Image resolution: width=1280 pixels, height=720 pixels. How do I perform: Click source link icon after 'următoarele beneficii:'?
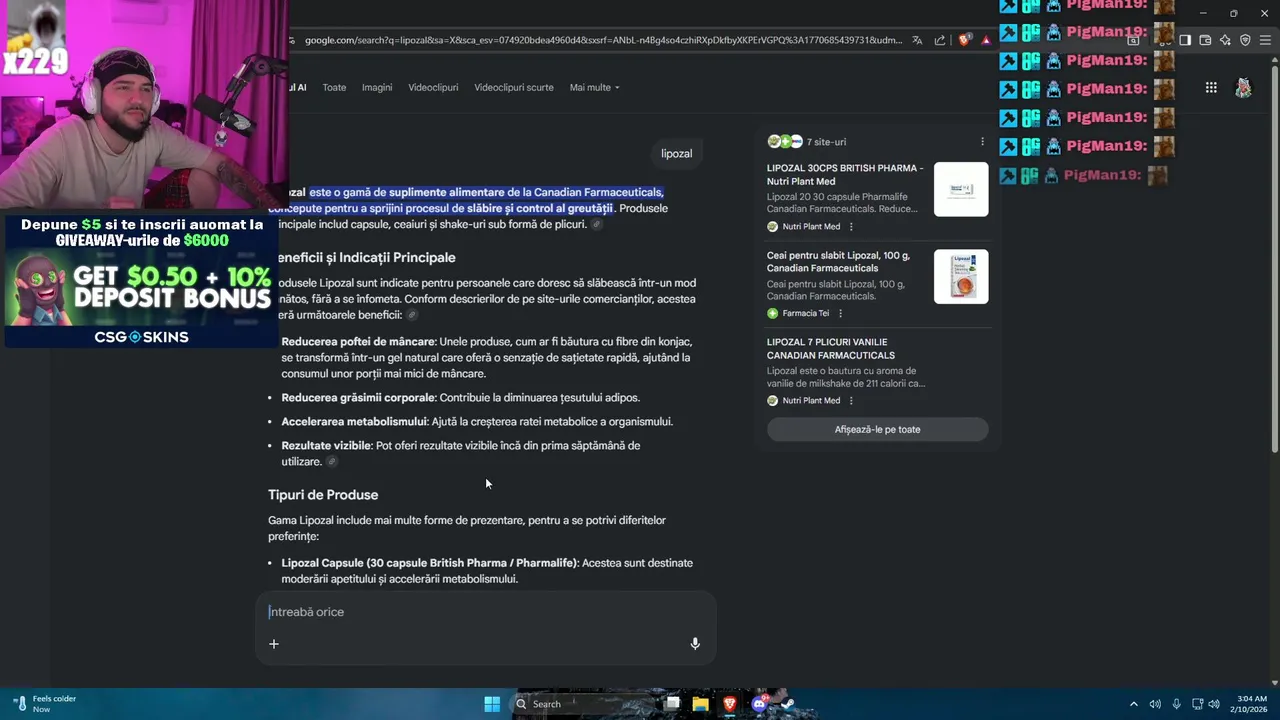[412, 315]
